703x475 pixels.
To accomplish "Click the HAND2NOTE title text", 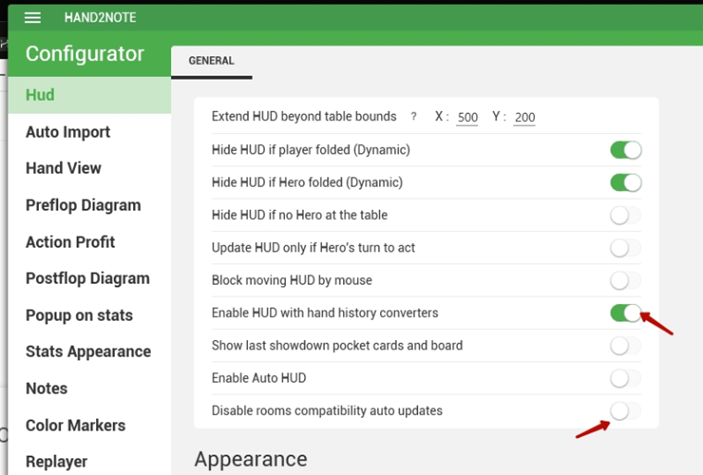I will point(100,17).
